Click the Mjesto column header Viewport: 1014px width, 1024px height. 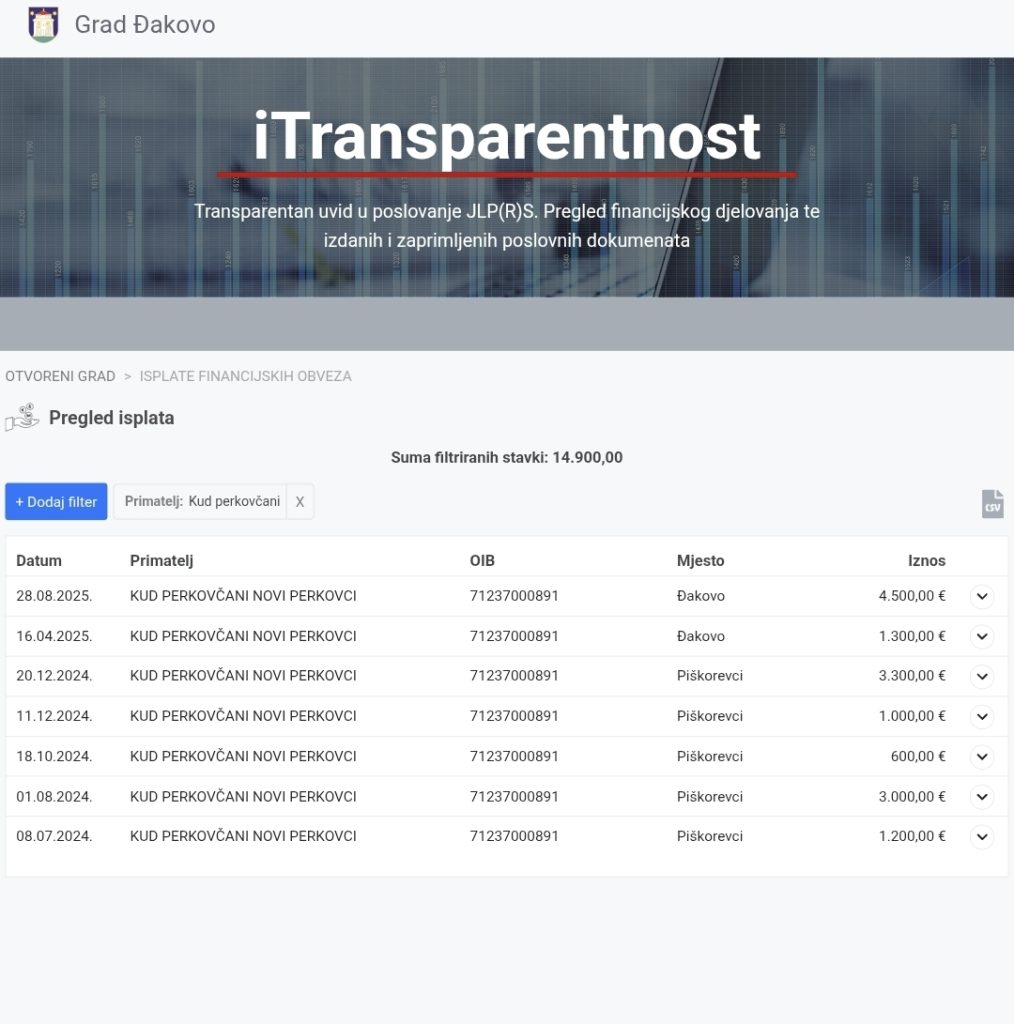click(701, 560)
